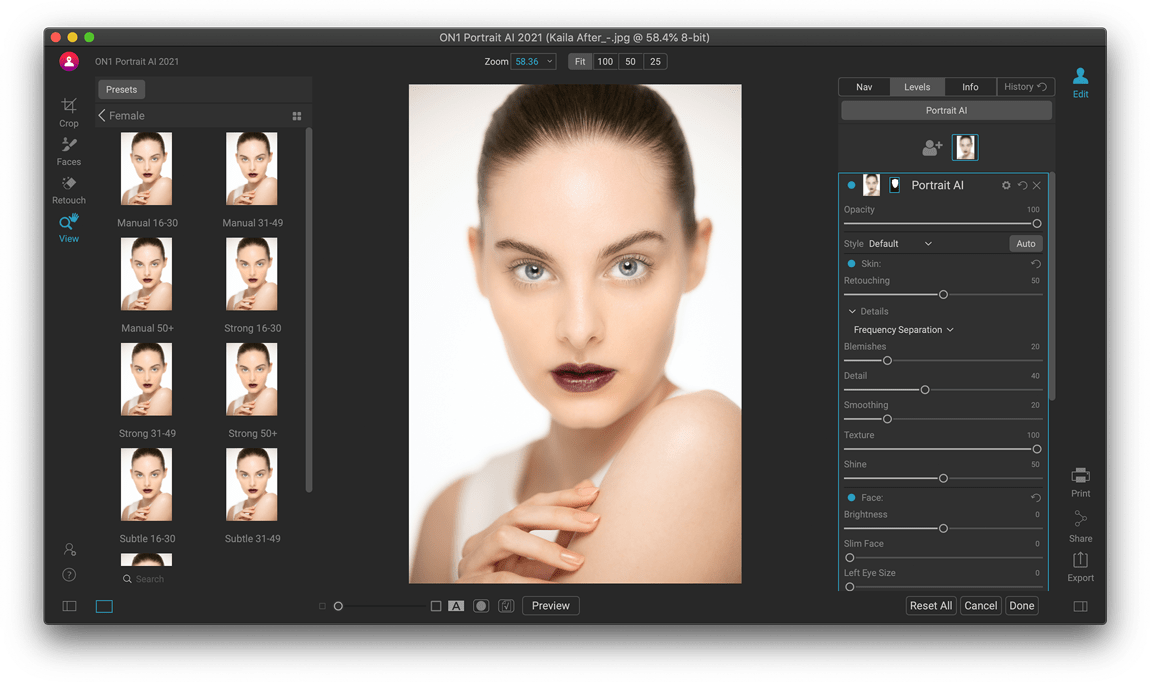Collapse the Details section
Screen dimensions: 1150x682
[868, 311]
